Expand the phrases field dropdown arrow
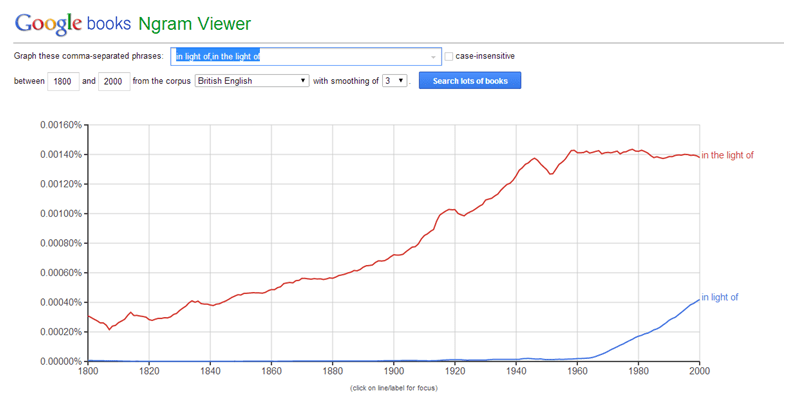The image size is (785, 408). [433, 57]
